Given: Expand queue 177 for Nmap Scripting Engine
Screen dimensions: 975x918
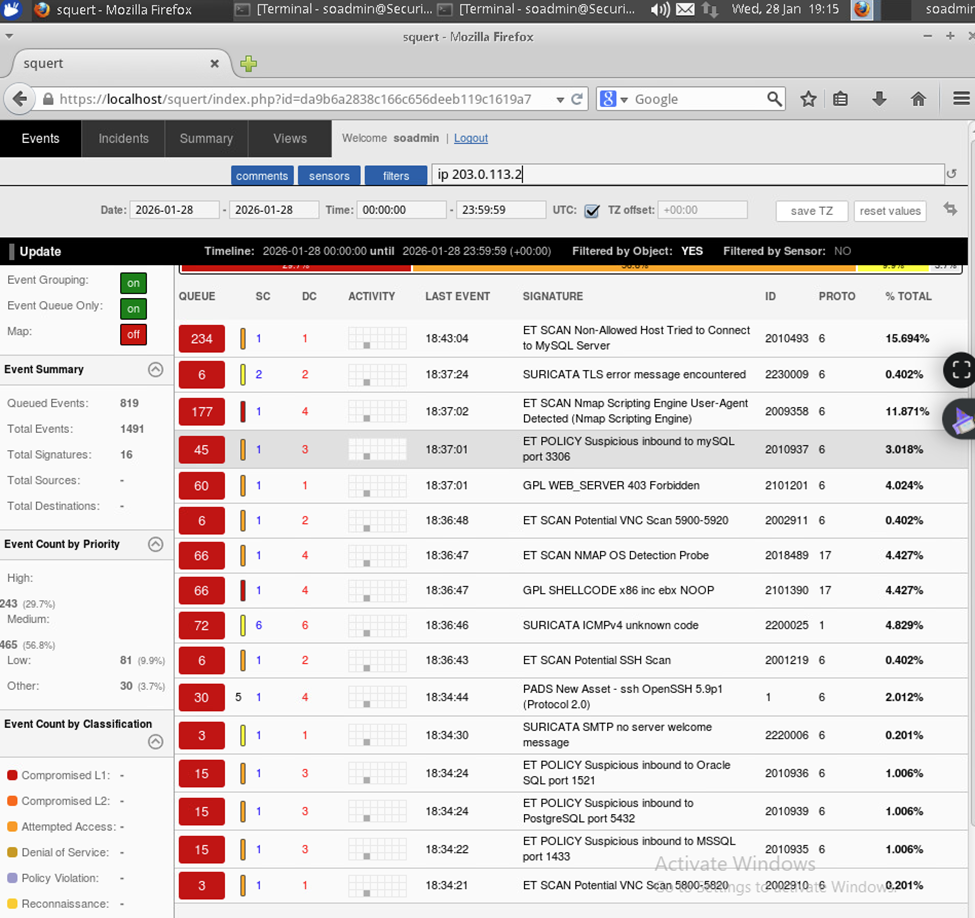Looking at the screenshot, I should tap(201, 412).
